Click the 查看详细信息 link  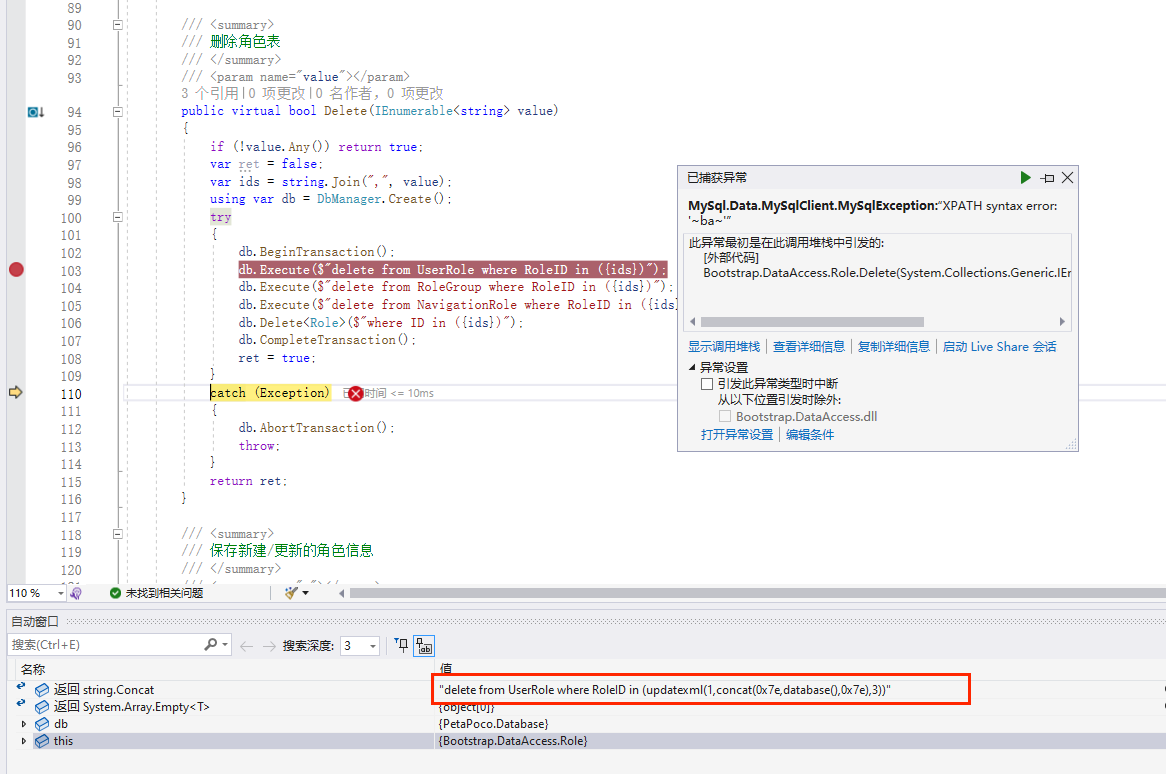click(x=809, y=346)
